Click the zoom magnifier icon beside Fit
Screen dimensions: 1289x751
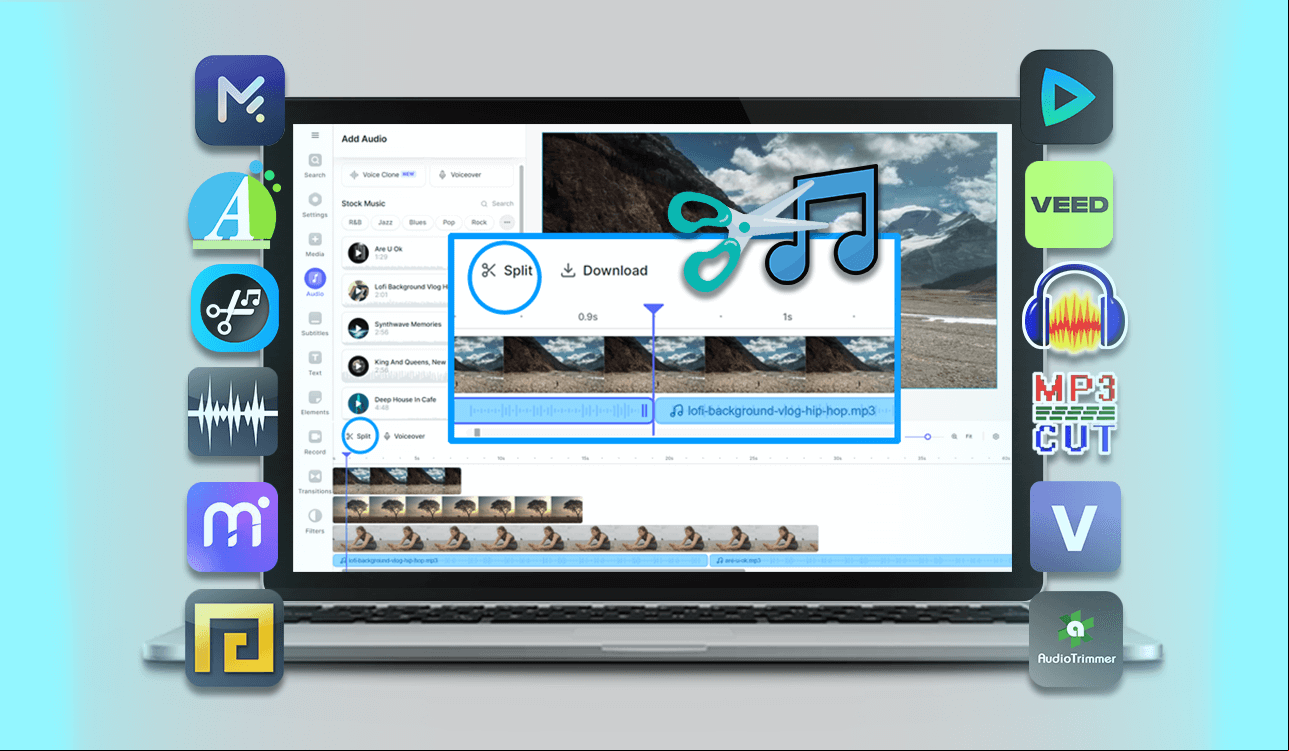pos(954,437)
